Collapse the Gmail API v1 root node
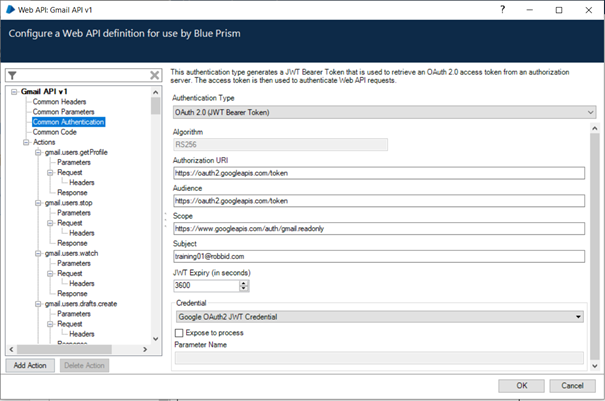605x401 pixels. coord(13,92)
